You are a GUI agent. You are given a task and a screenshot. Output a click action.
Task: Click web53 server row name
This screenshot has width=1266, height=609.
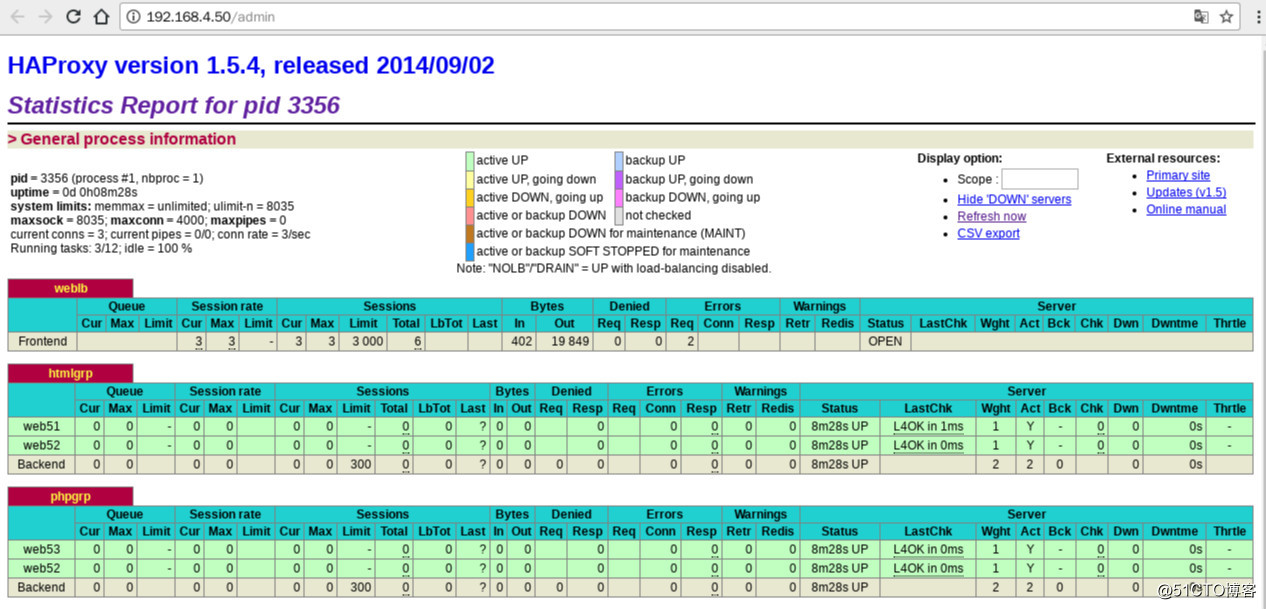(x=41, y=549)
